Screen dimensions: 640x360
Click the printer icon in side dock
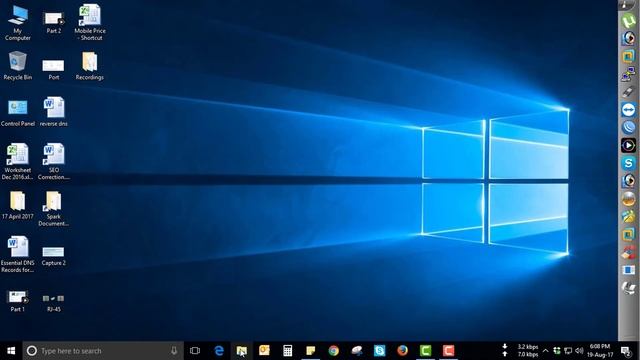[x=629, y=288]
